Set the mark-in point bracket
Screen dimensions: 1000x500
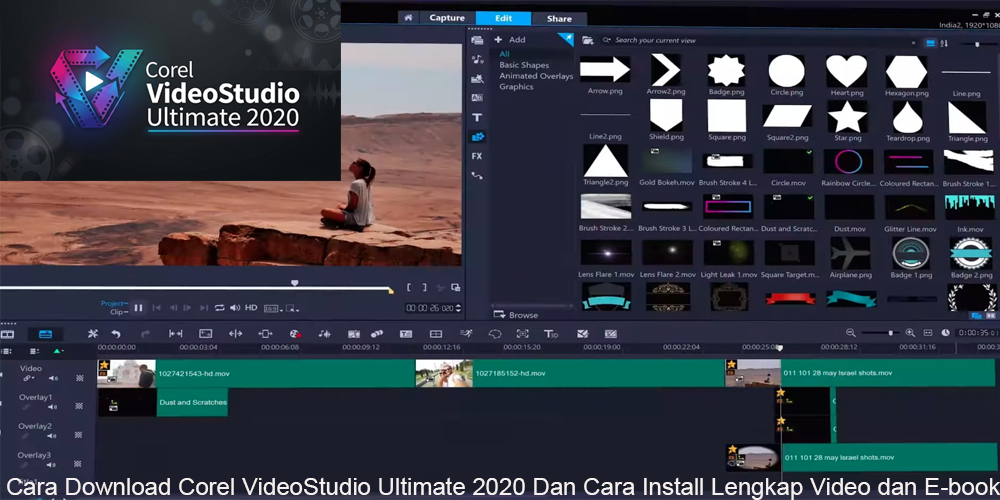(x=409, y=288)
